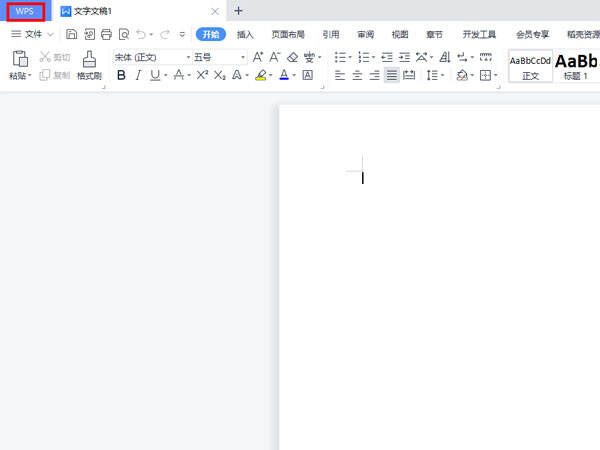Toggle Bold formatting
600x450 pixels.
(121, 75)
